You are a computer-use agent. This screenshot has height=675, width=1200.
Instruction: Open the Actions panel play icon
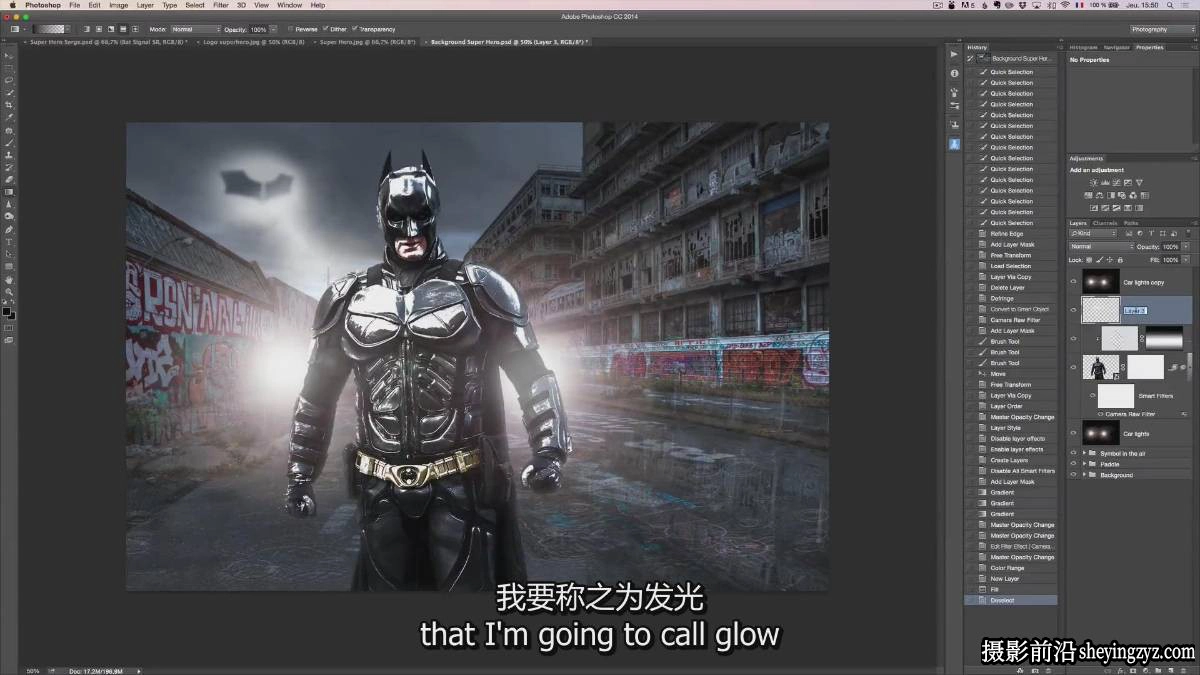954,54
